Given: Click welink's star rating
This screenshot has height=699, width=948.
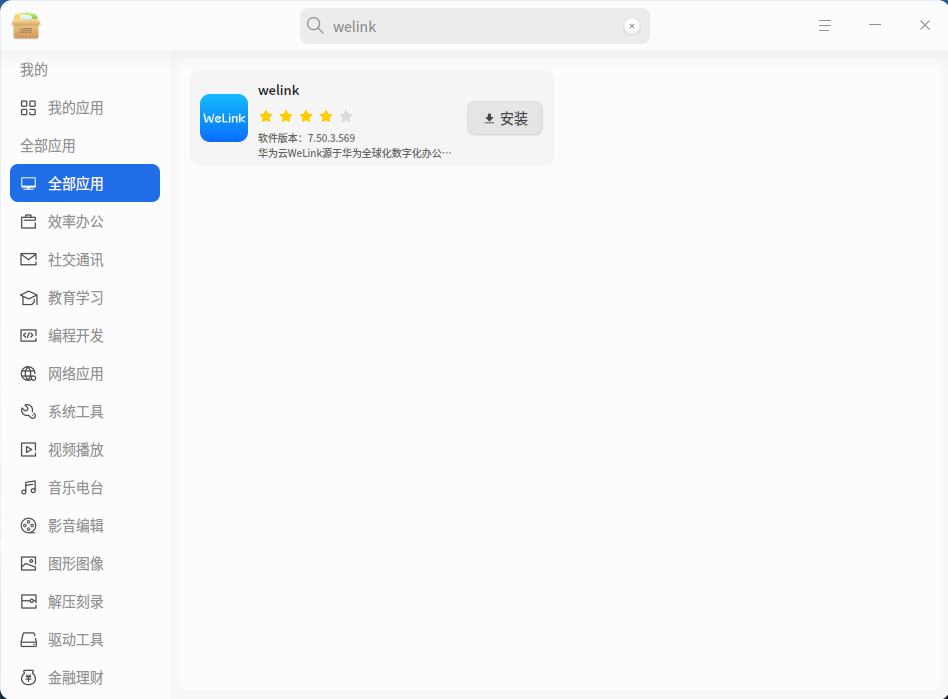Looking at the screenshot, I should tap(306, 116).
